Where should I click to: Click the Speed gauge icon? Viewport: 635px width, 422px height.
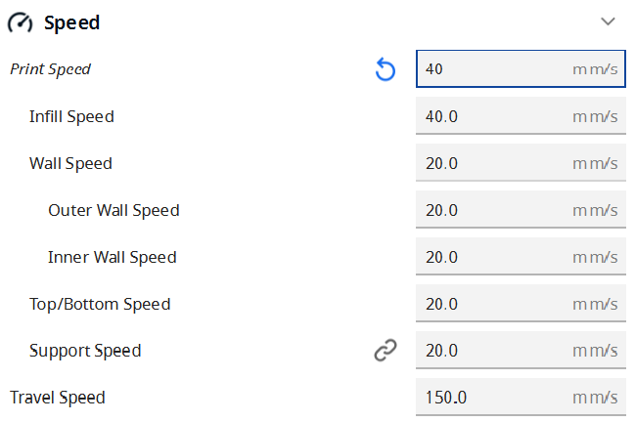click(x=21, y=22)
